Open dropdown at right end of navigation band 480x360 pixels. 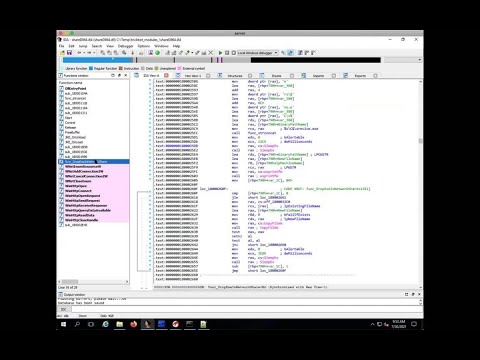[419, 60]
